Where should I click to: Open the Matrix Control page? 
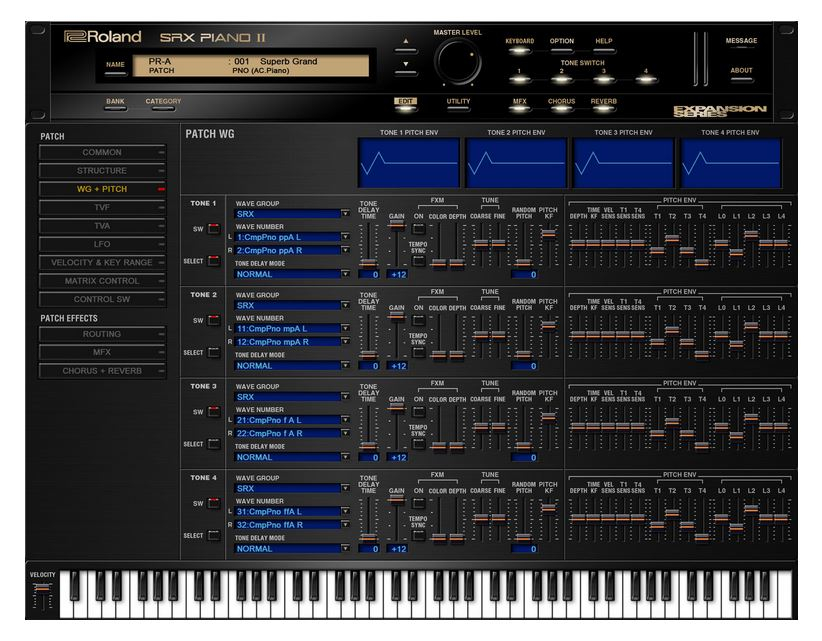[x=102, y=281]
